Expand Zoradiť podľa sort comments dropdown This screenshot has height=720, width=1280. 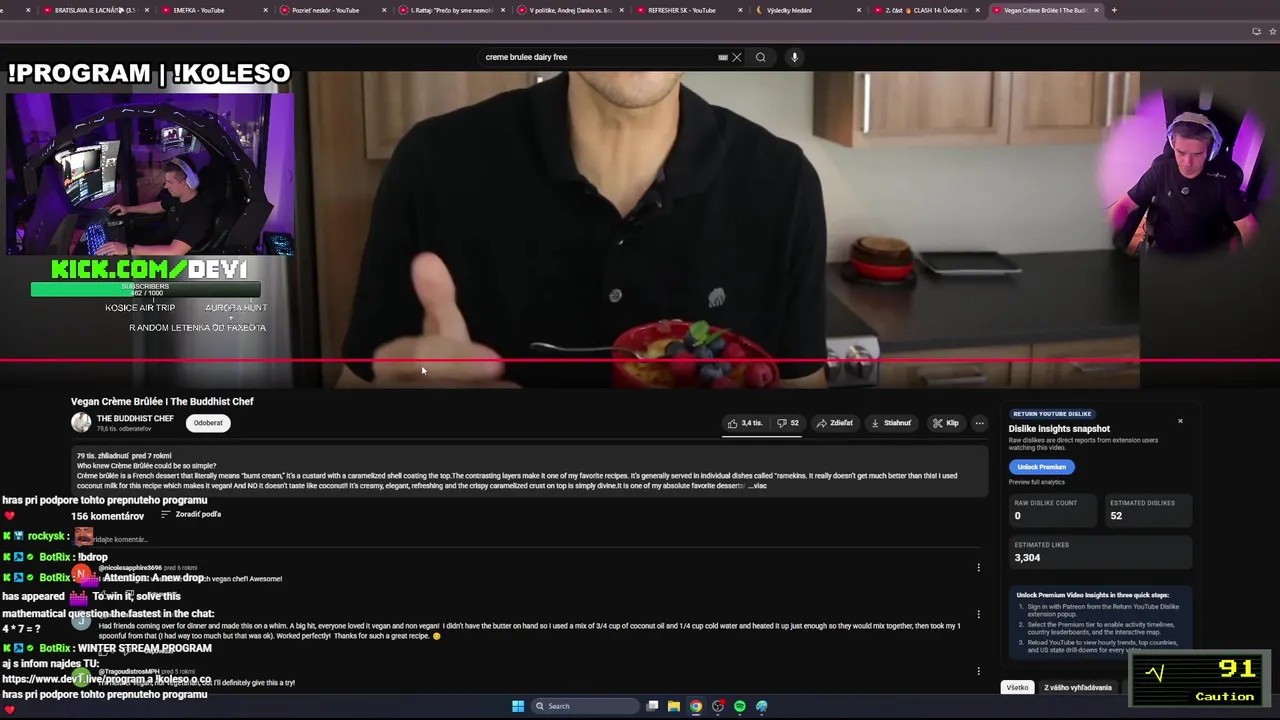[191, 514]
